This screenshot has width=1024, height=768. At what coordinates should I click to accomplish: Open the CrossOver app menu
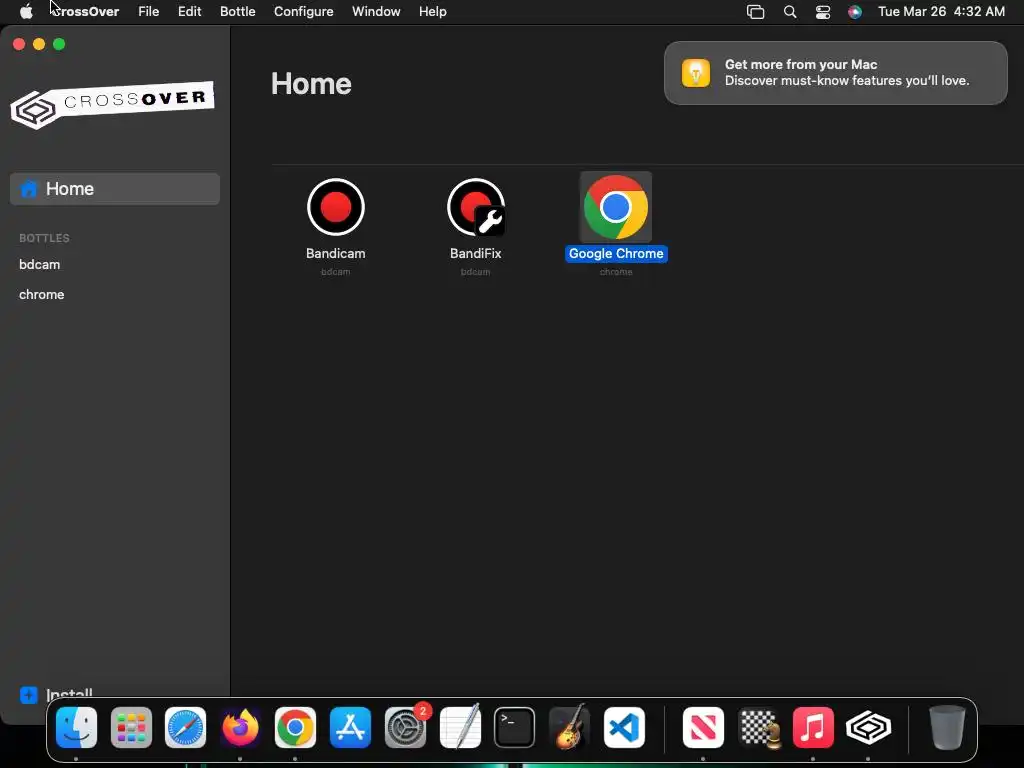point(85,12)
